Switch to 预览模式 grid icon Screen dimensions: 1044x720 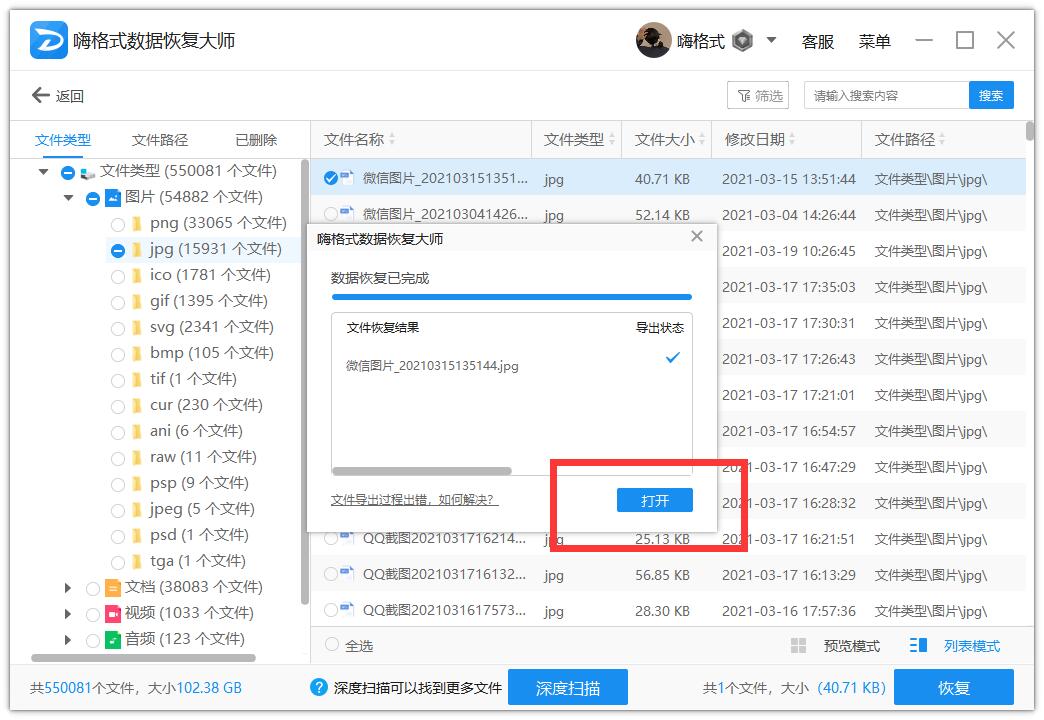[798, 645]
